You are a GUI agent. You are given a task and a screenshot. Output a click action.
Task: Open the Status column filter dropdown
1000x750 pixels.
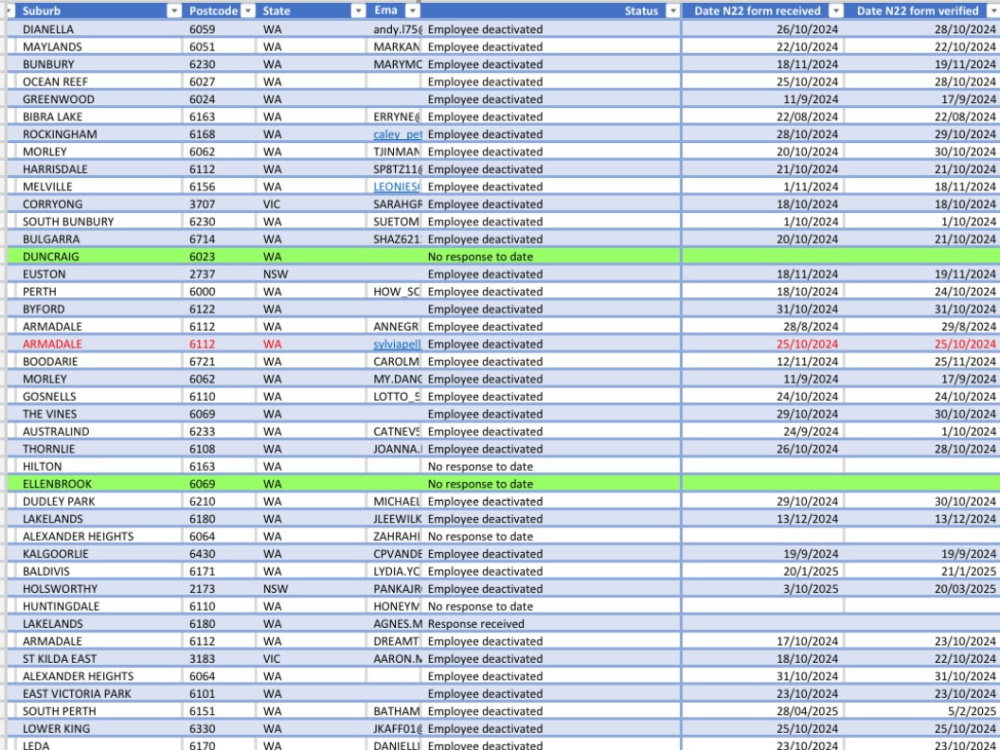[x=672, y=11]
